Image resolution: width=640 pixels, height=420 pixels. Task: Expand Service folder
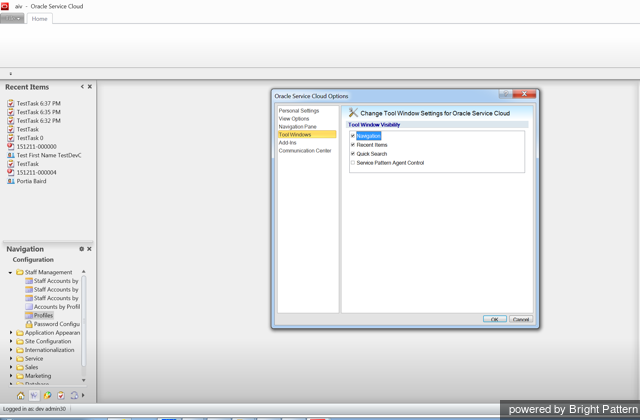point(11,358)
